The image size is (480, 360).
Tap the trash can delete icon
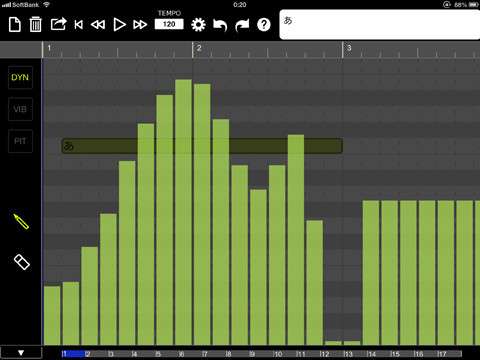click(35, 25)
